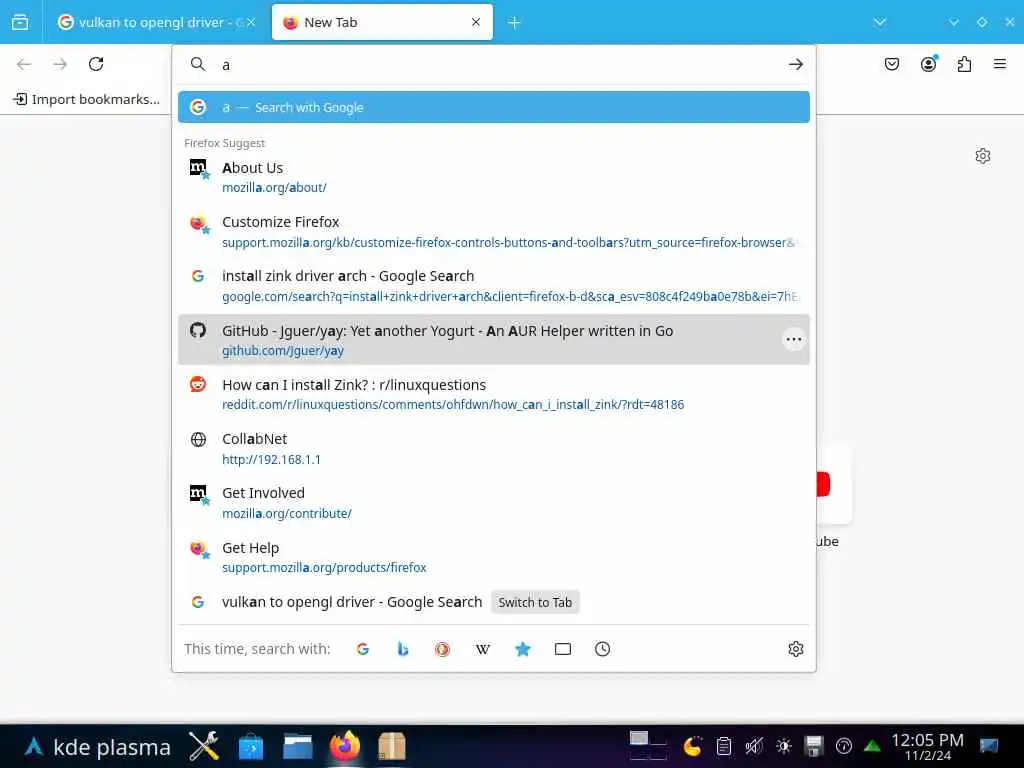Open Get Involved suggestion
The image size is (1024, 768).
pos(494,502)
